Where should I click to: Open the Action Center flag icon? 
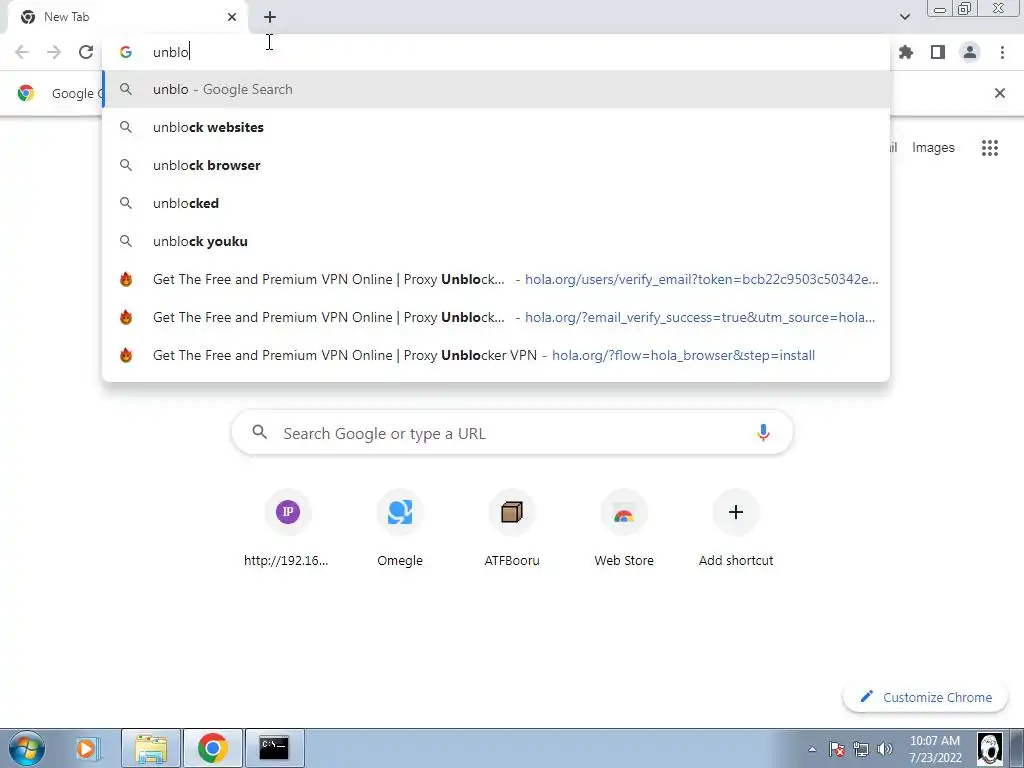click(837, 749)
